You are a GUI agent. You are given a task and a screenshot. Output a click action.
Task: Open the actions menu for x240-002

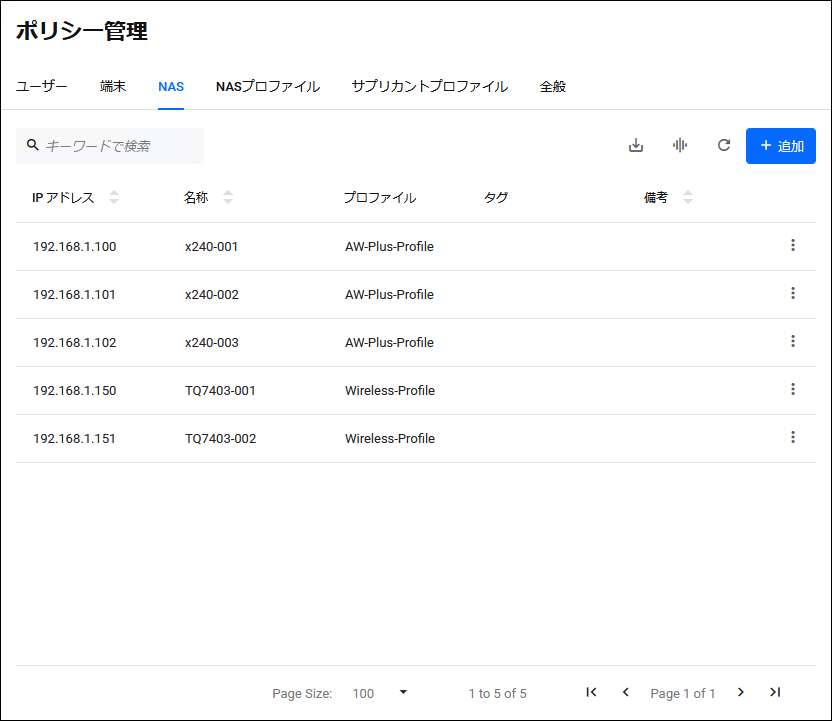[x=793, y=293]
